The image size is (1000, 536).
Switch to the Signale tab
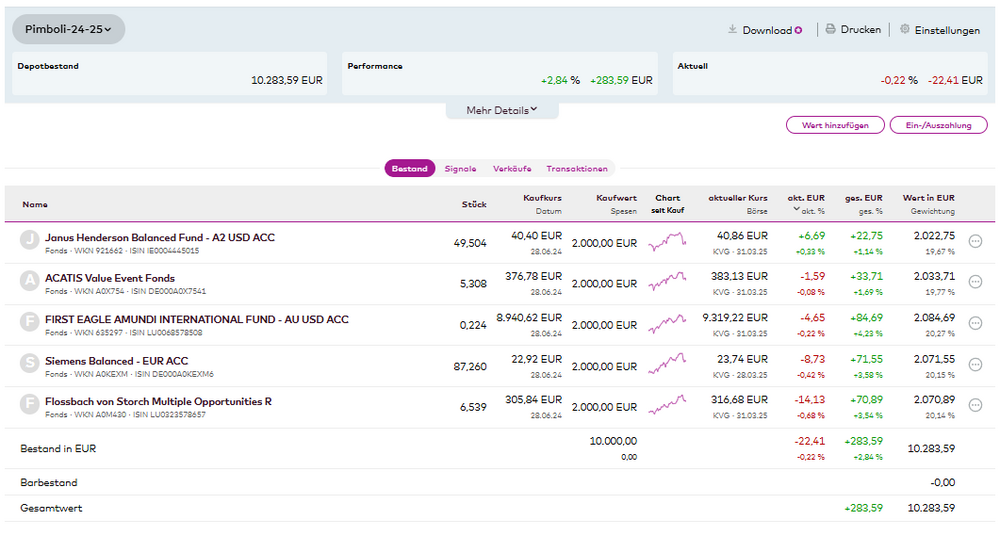click(460, 169)
